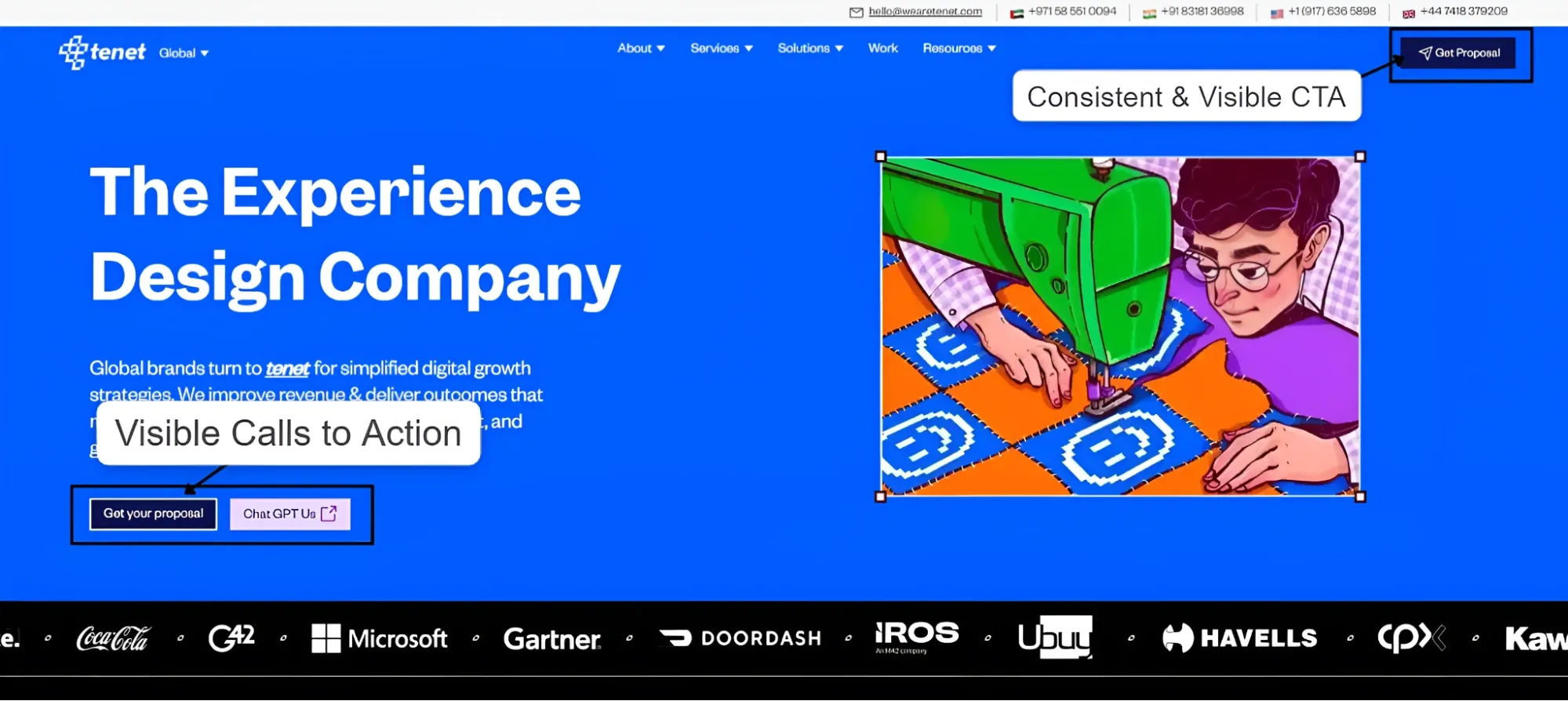Click the hello@wearetenet.com email link
The width and height of the screenshot is (1568, 701).
pos(925,12)
